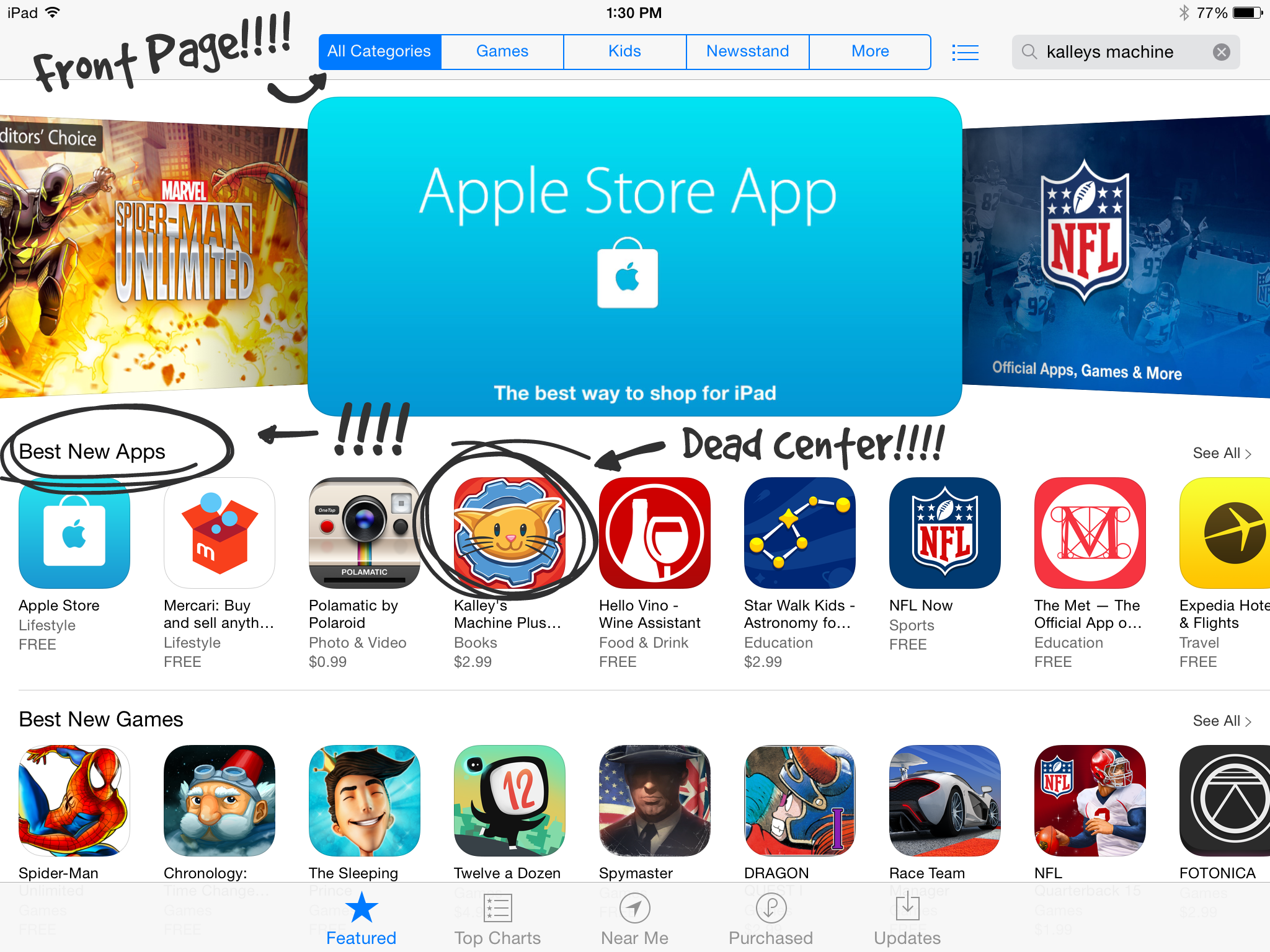Switch to the Newsstand segment
The image size is (1270, 952).
(747, 51)
